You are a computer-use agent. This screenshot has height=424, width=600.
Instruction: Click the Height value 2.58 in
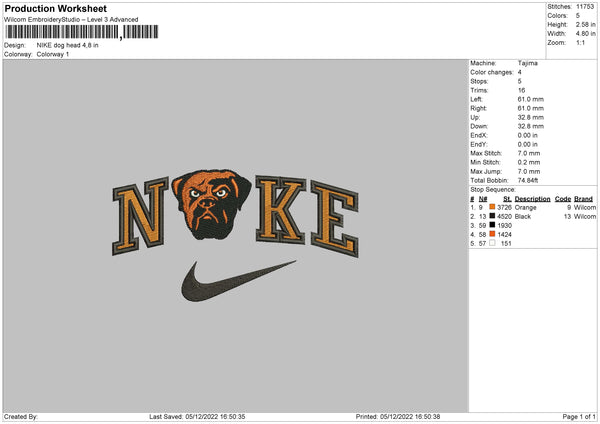(x=585, y=24)
